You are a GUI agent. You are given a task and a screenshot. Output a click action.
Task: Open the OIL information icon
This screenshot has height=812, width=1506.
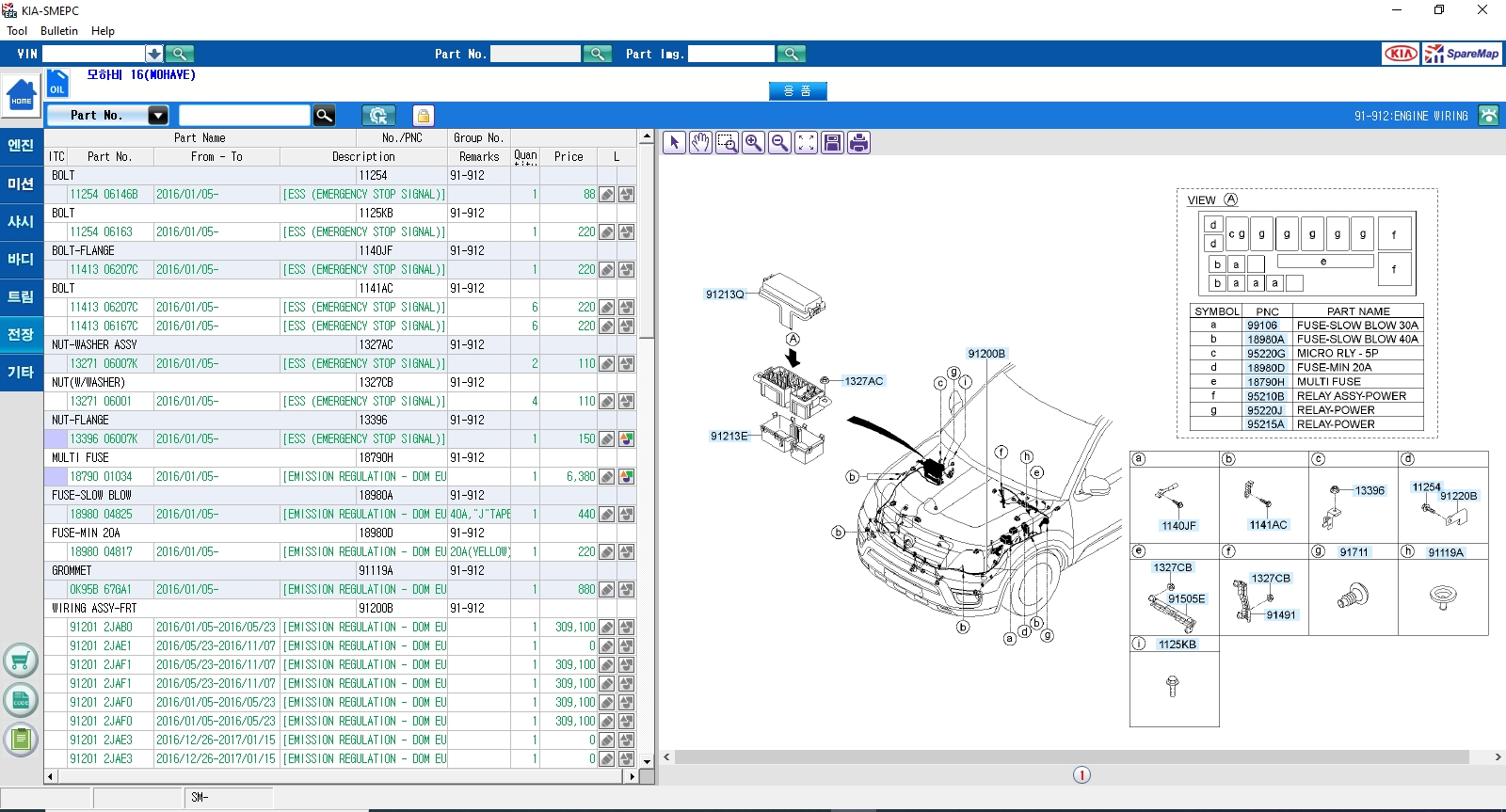(x=57, y=83)
